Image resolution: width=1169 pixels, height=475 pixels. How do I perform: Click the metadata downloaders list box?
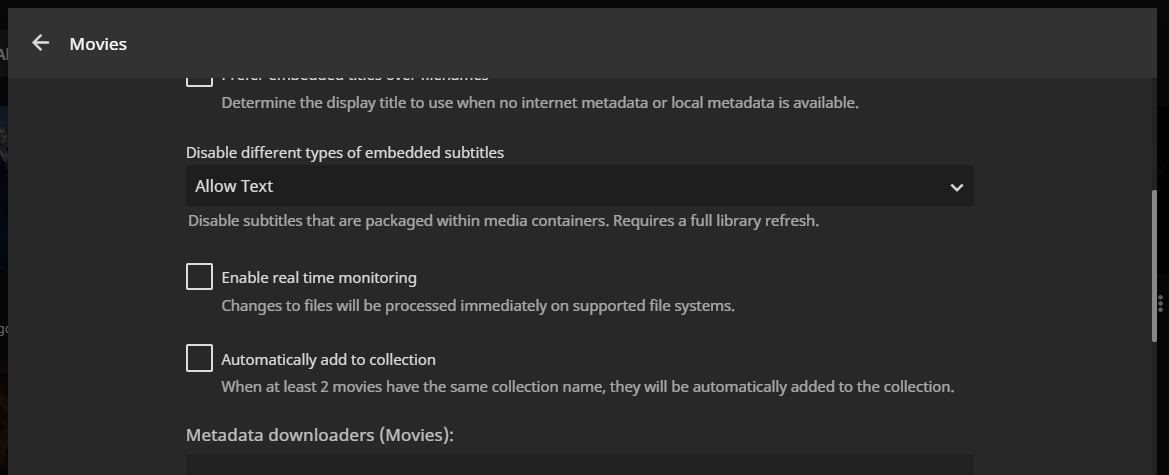(x=579, y=465)
